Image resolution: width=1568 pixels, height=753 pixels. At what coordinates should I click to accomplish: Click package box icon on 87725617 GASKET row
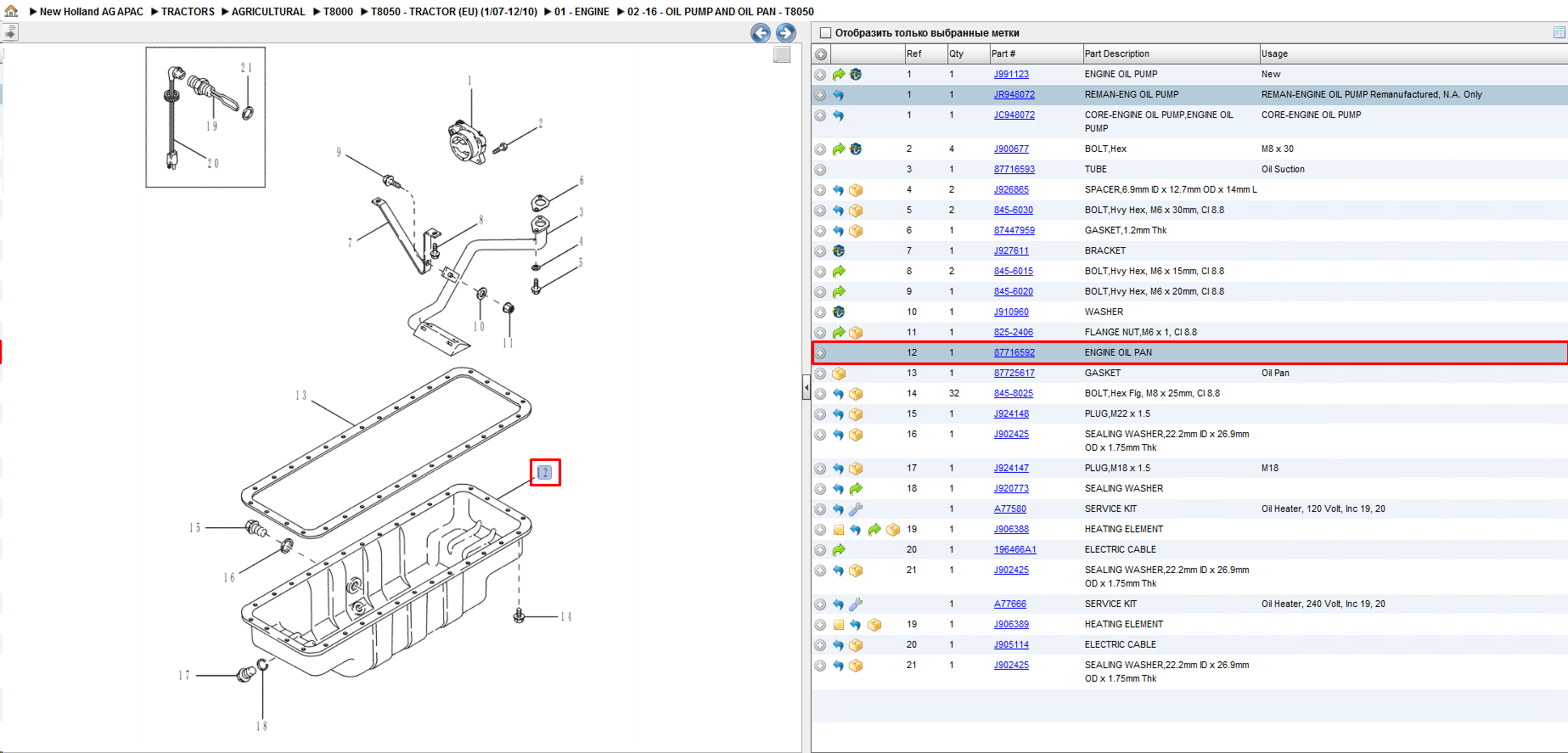pos(839,374)
